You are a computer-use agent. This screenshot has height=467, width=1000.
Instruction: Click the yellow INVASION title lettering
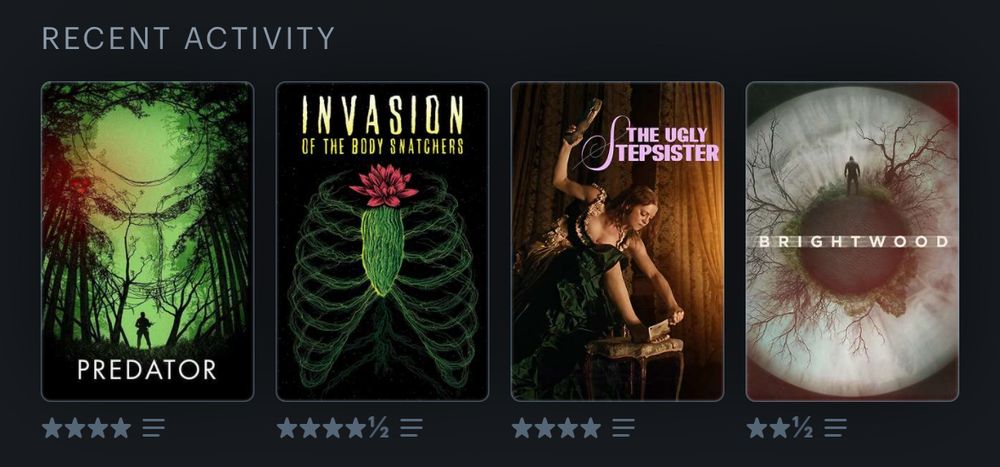coord(383,114)
